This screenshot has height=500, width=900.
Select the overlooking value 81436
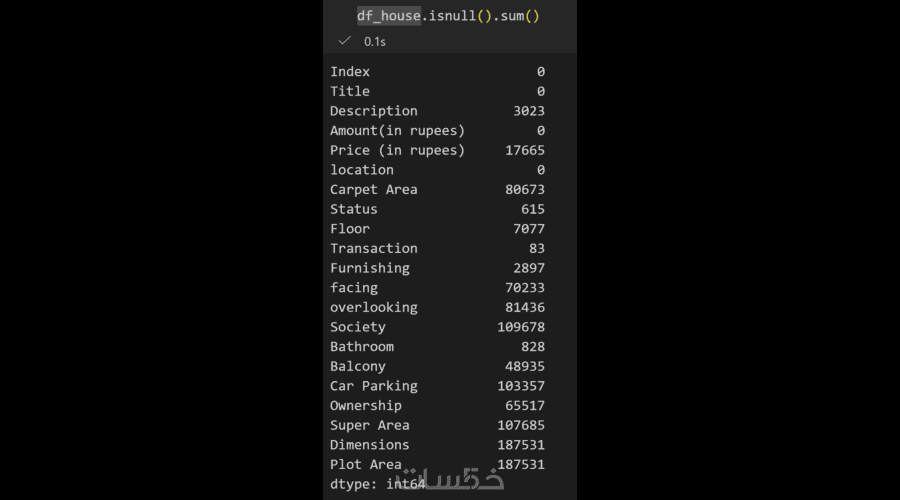click(525, 307)
